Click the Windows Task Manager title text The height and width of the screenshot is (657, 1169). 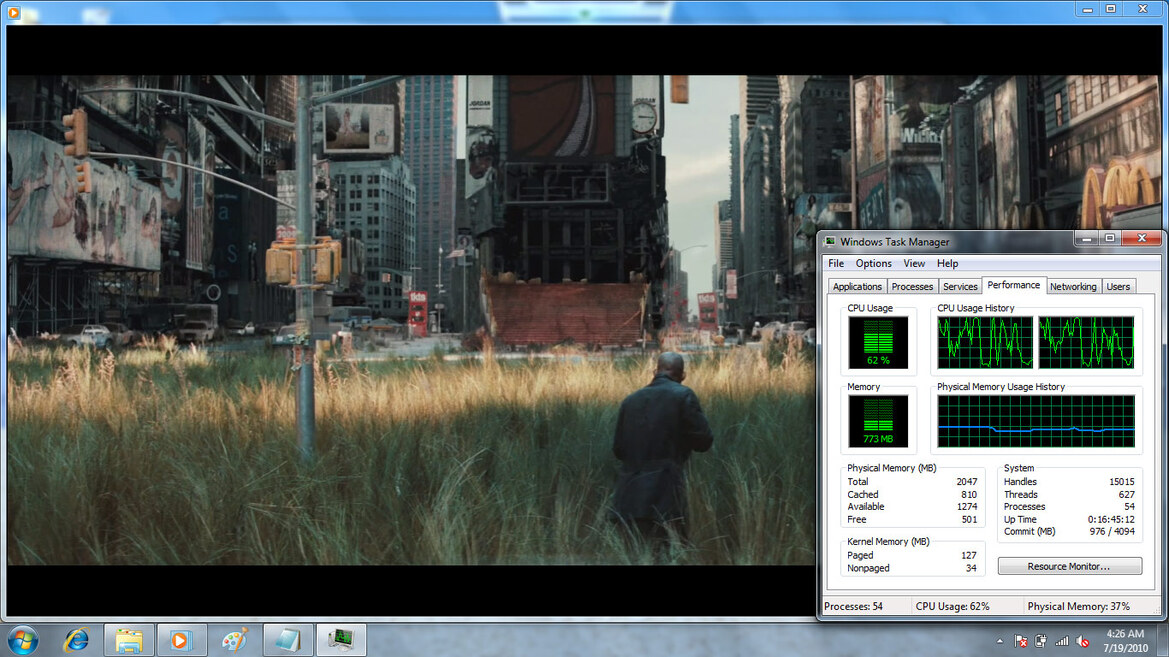point(895,242)
